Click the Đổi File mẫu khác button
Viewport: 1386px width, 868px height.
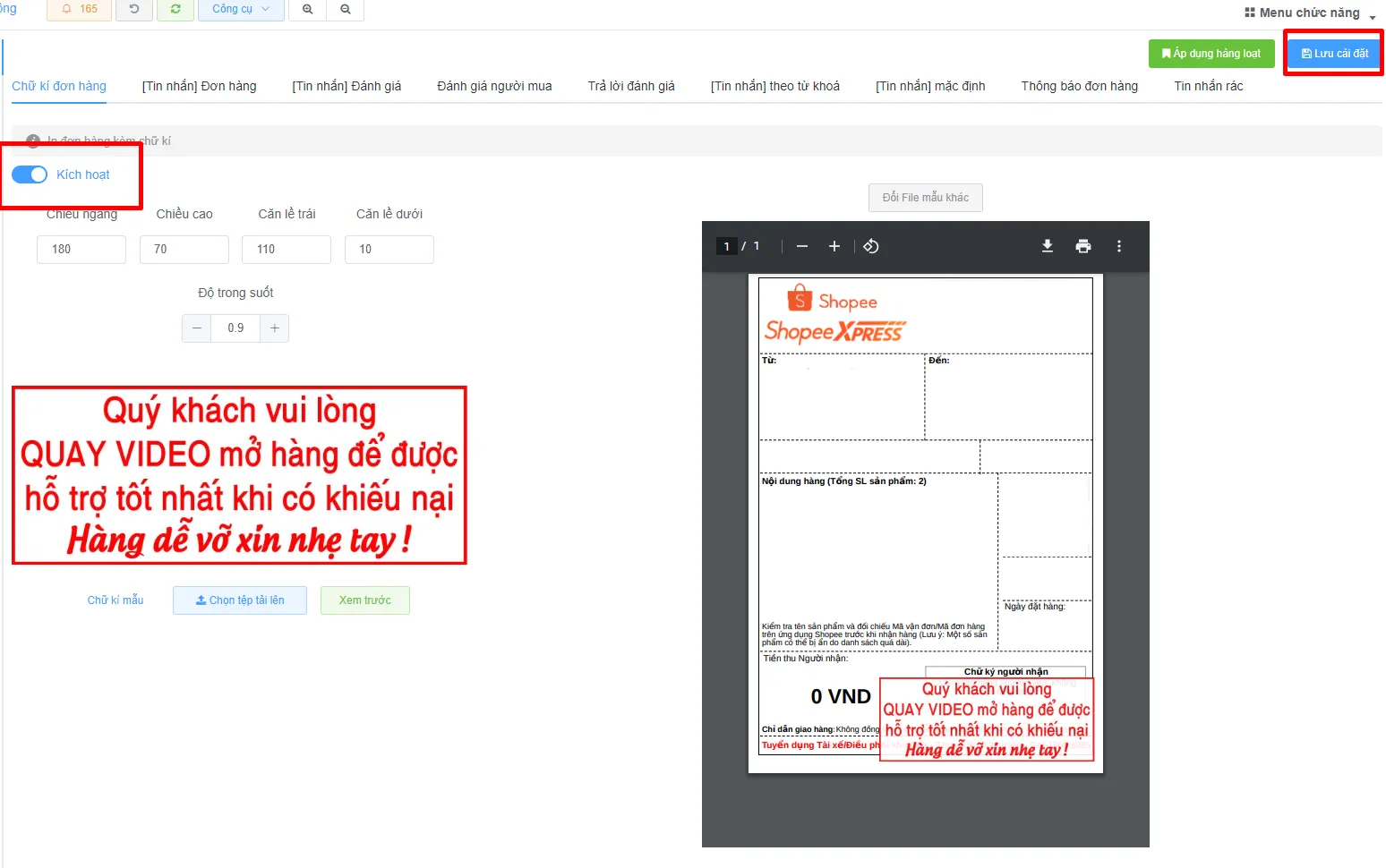(x=926, y=198)
